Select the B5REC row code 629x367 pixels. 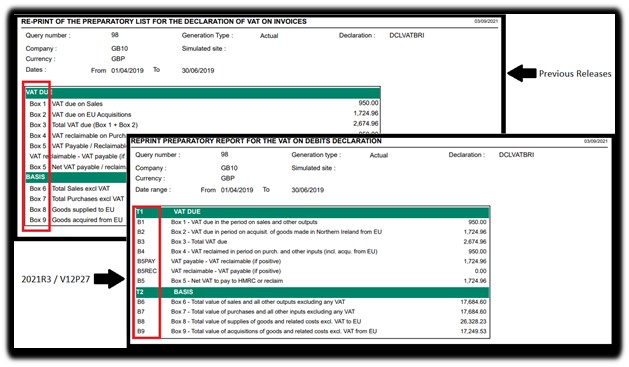coord(147,271)
